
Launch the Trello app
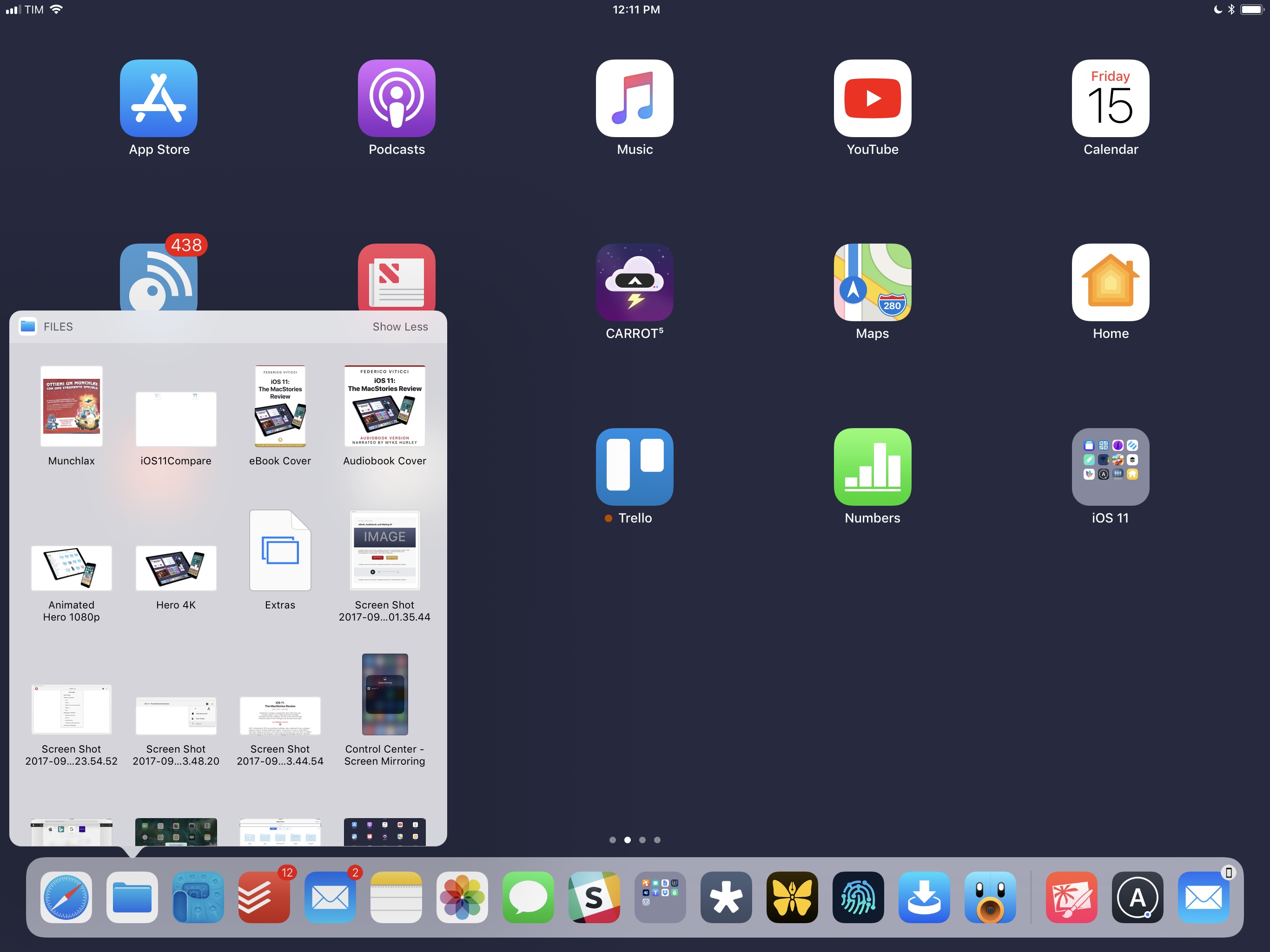point(635,467)
